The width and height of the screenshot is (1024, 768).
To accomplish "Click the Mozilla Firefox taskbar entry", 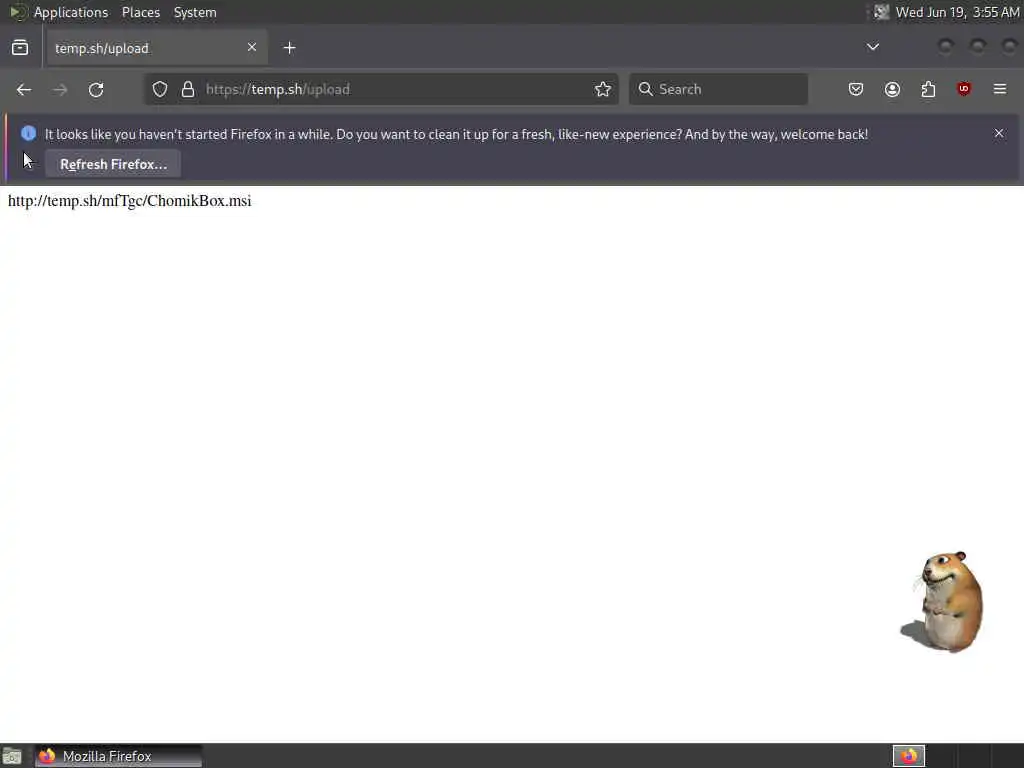I will tap(118, 756).
